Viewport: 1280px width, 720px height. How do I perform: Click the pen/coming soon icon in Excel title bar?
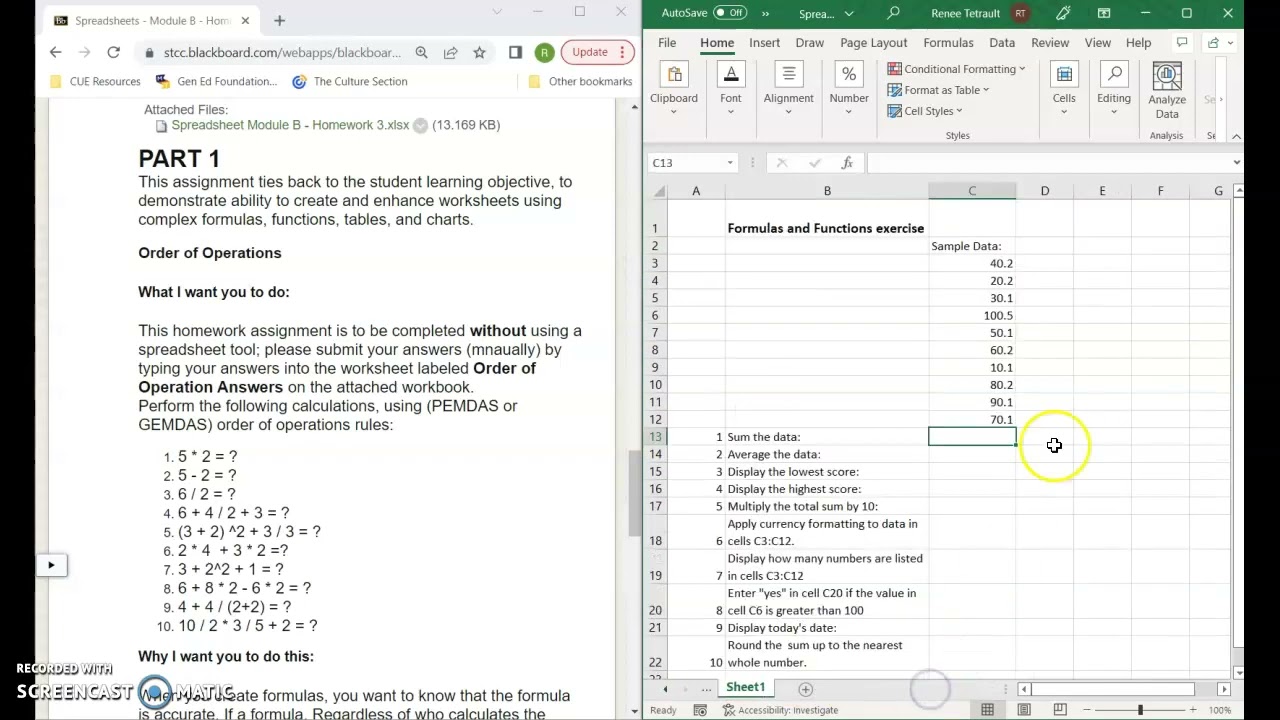(1063, 13)
